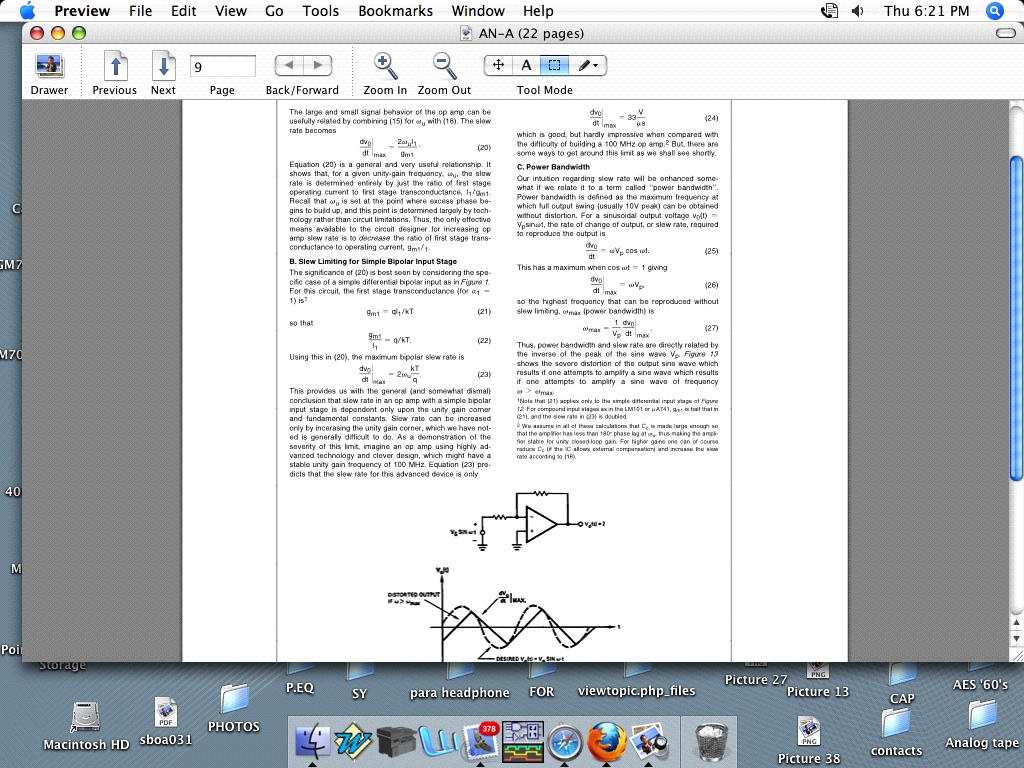Image resolution: width=1024 pixels, height=768 pixels.
Task: Open the blue W app in Dock
Action: point(353,741)
